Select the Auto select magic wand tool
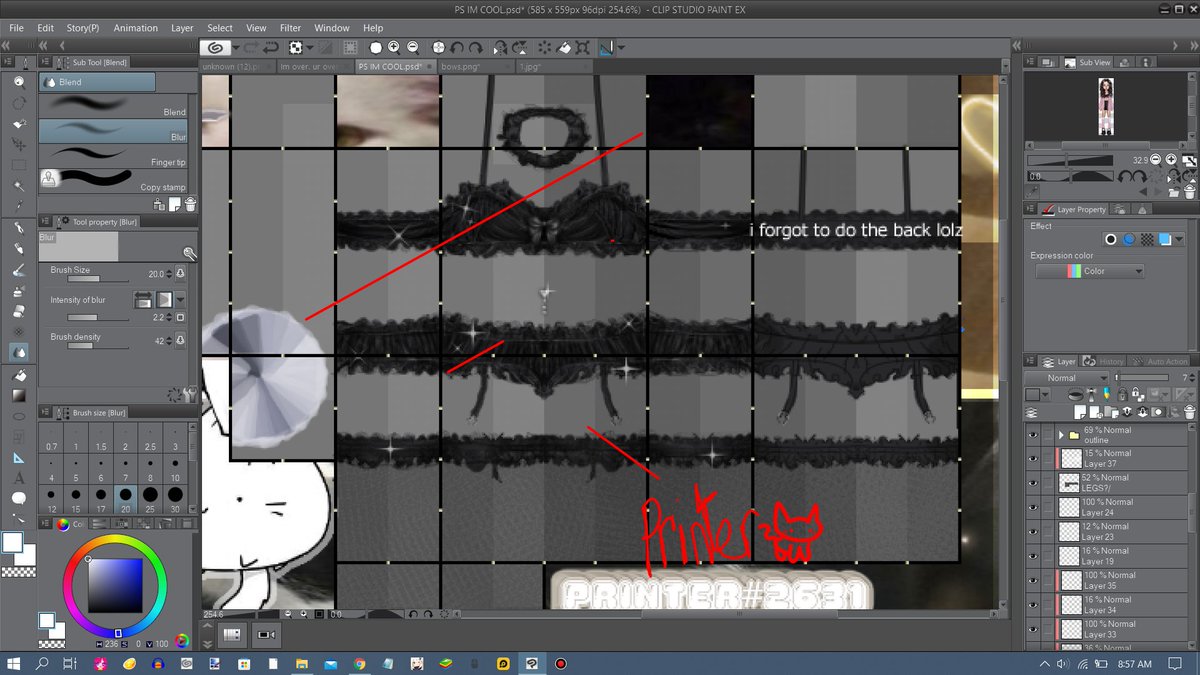Screen dimensions: 1200x675 tap(19, 186)
